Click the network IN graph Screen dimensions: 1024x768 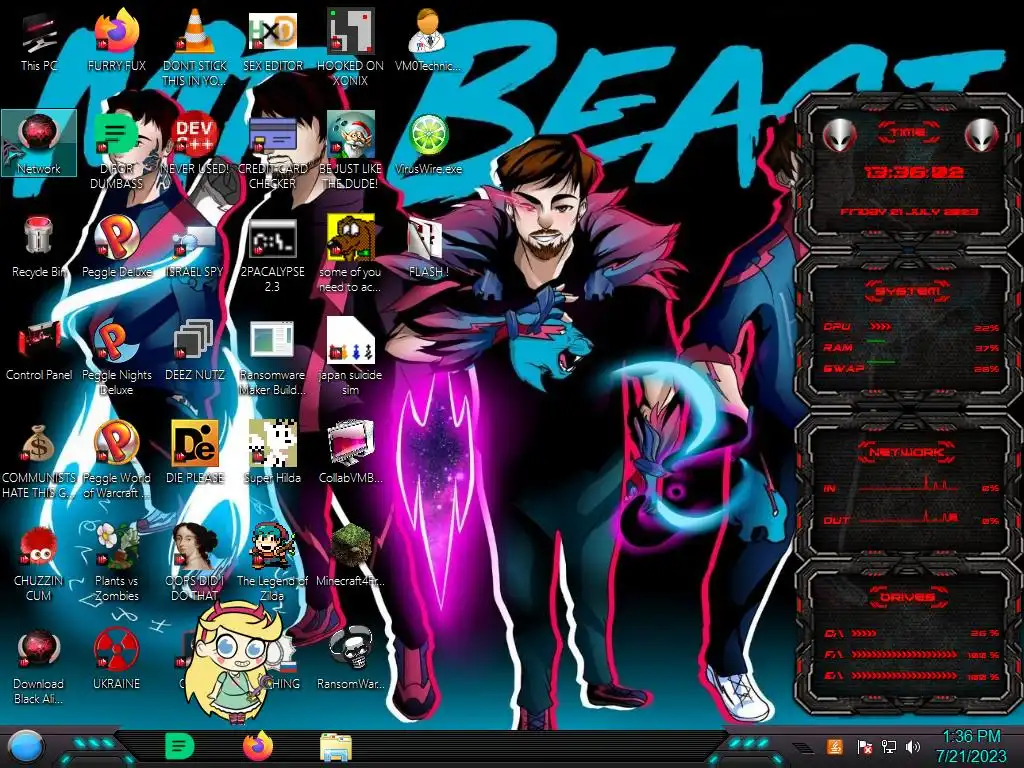tap(910, 485)
